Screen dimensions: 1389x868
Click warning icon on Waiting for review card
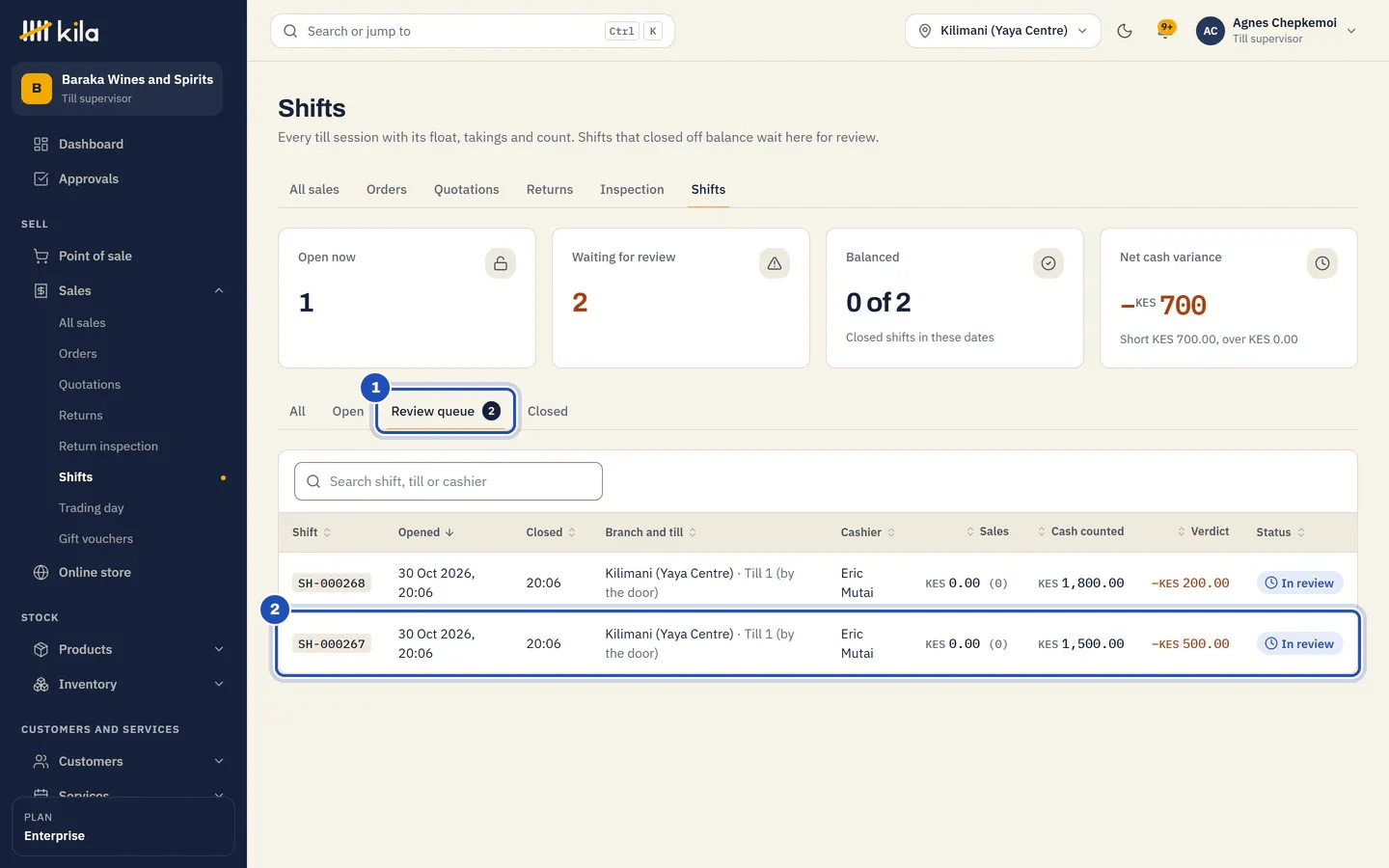[775, 263]
